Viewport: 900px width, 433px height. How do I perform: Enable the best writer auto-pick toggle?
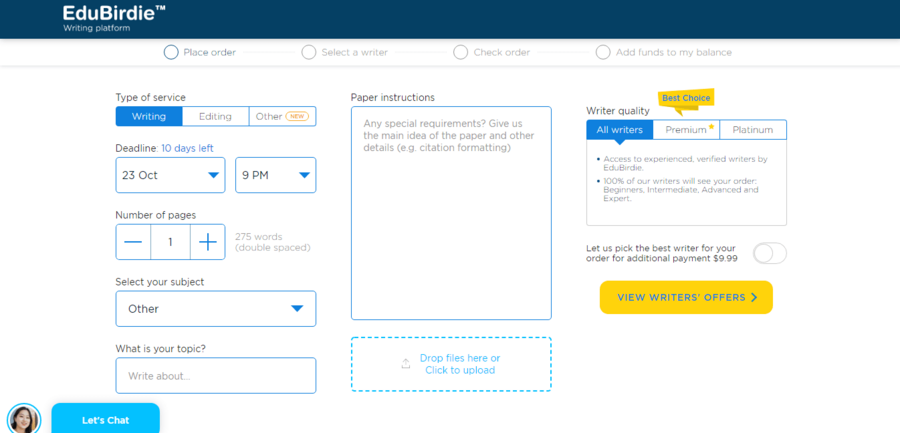click(x=769, y=253)
